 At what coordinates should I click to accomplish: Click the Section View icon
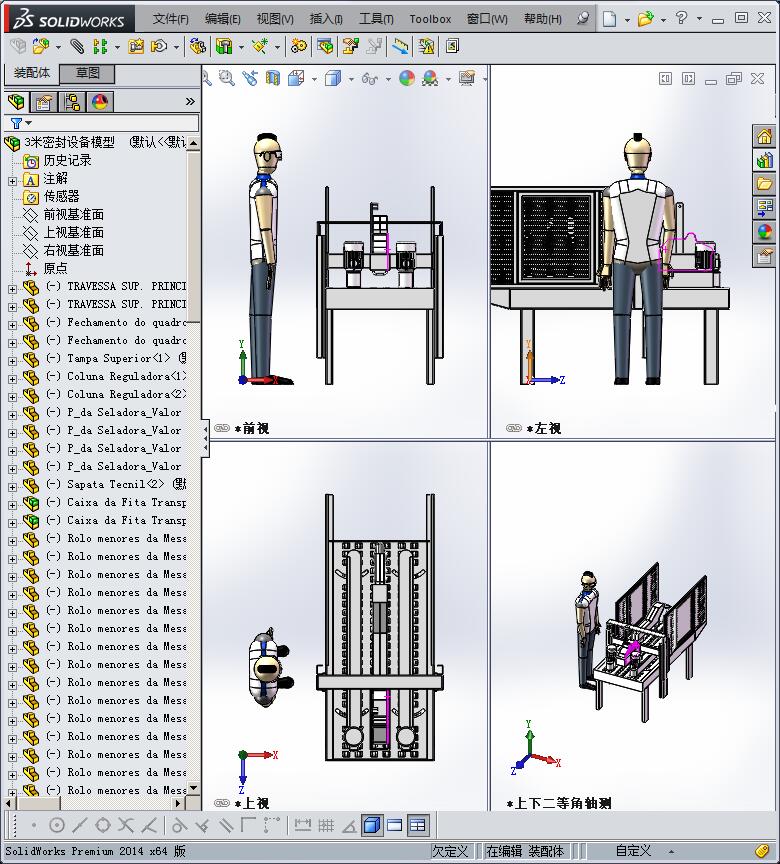point(273,78)
